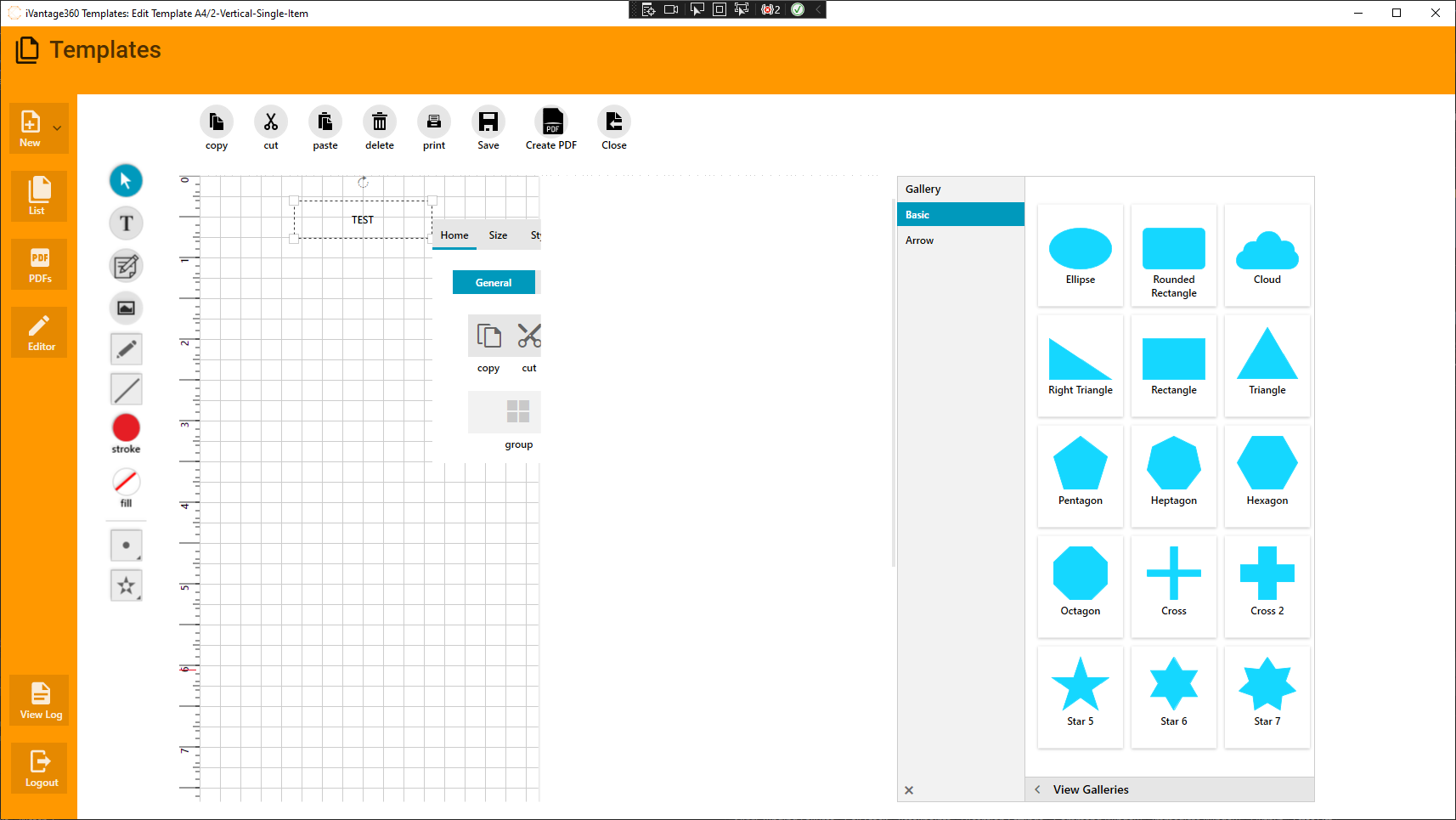Choose the Pentagon shape

(x=1081, y=476)
